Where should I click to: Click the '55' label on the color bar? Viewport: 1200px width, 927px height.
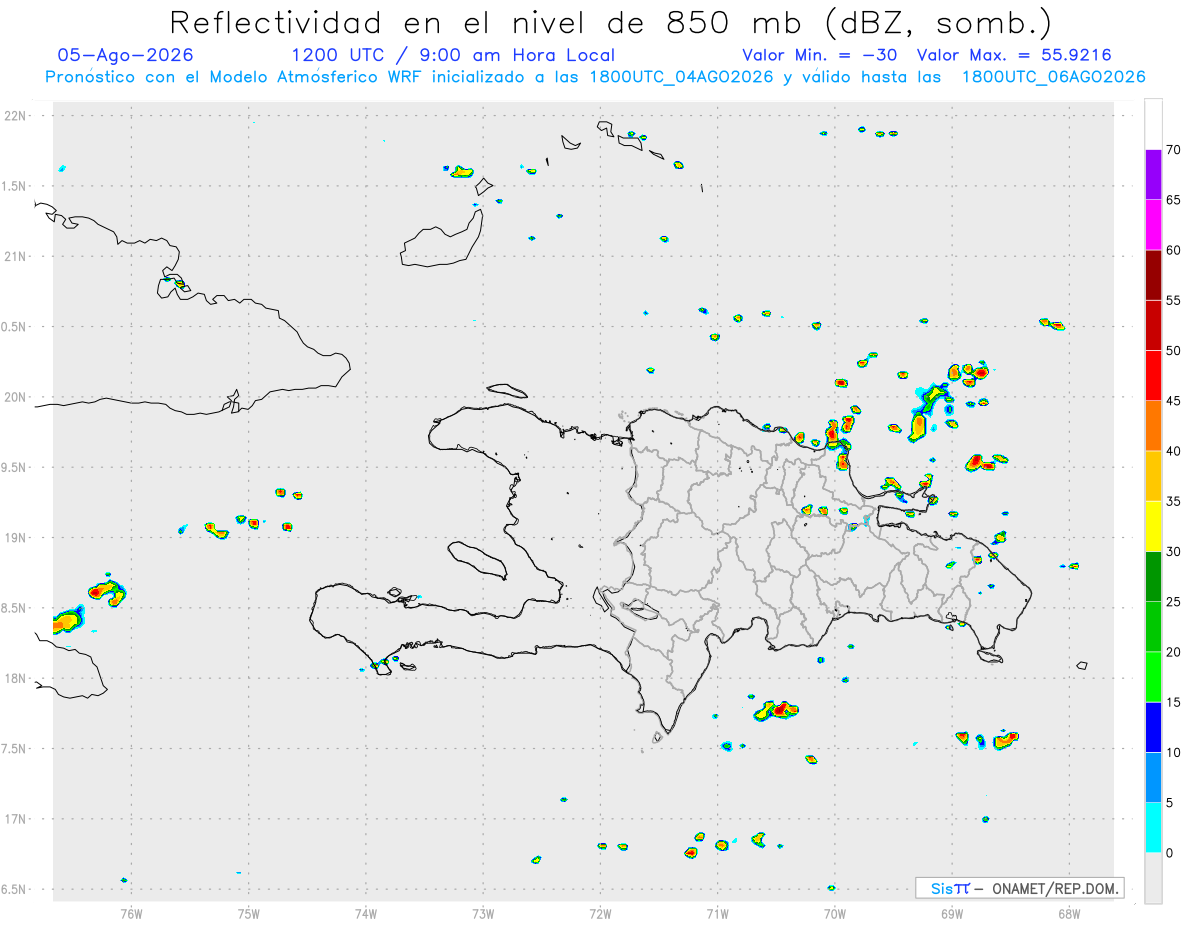tap(1173, 300)
